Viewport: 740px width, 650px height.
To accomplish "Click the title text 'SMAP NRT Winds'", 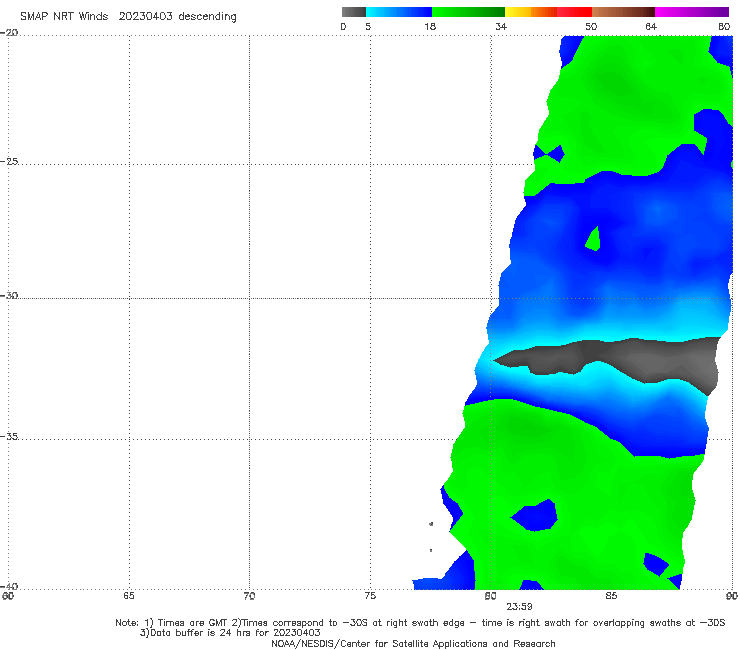I will (64, 17).
